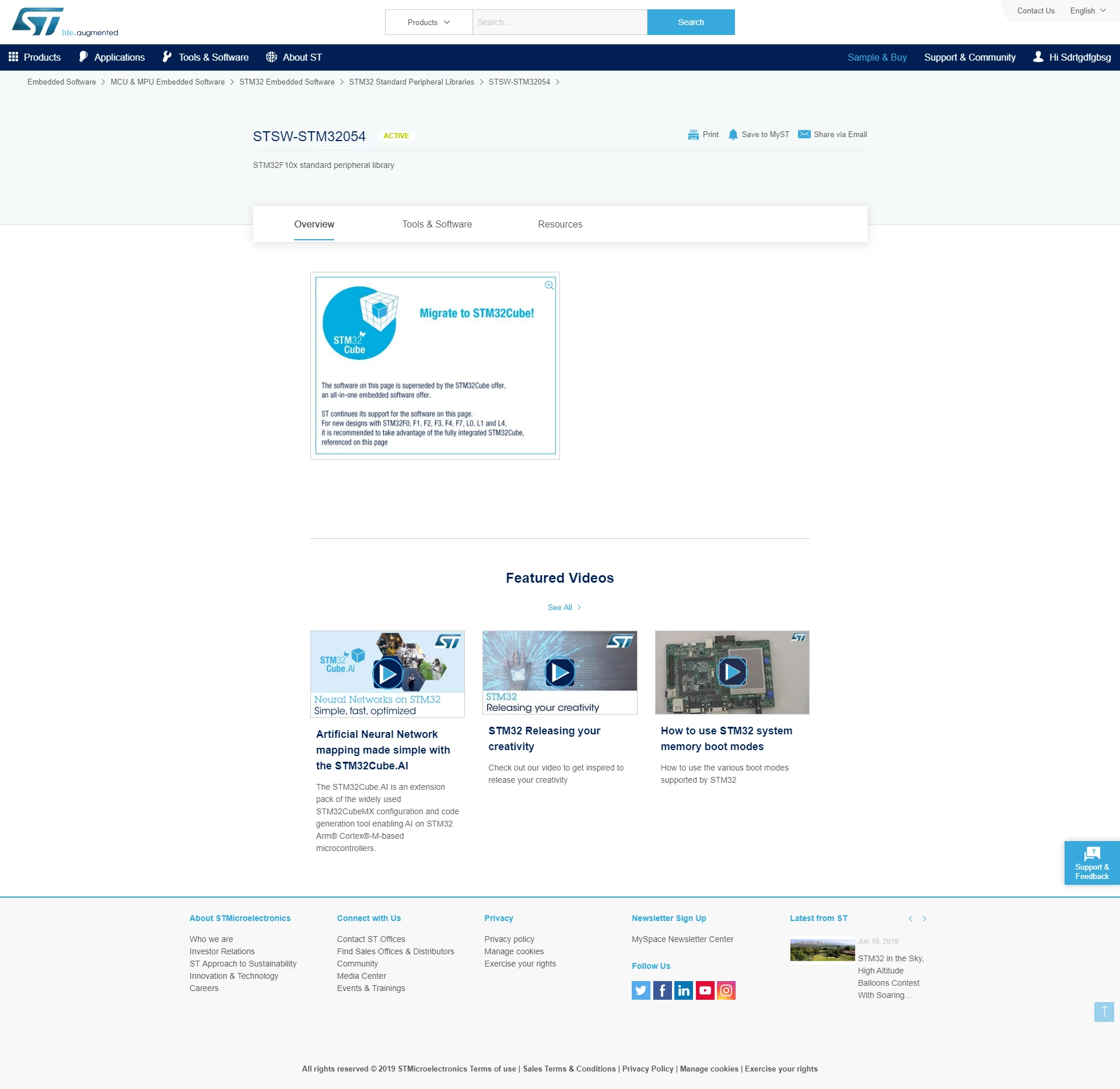Screen dimensions: 1120x1089
Task: Click the back-to-top arrow button
Action: (x=1104, y=1012)
